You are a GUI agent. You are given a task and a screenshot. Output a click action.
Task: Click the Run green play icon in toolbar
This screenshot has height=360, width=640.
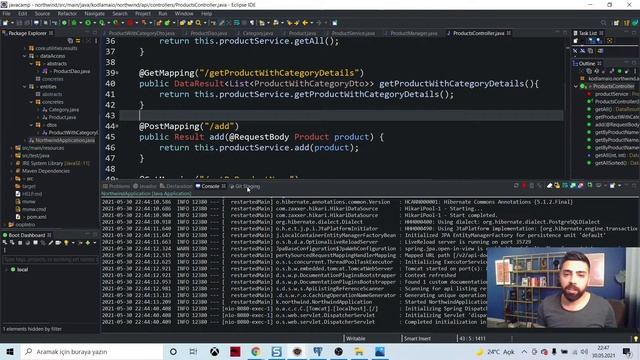88,23
